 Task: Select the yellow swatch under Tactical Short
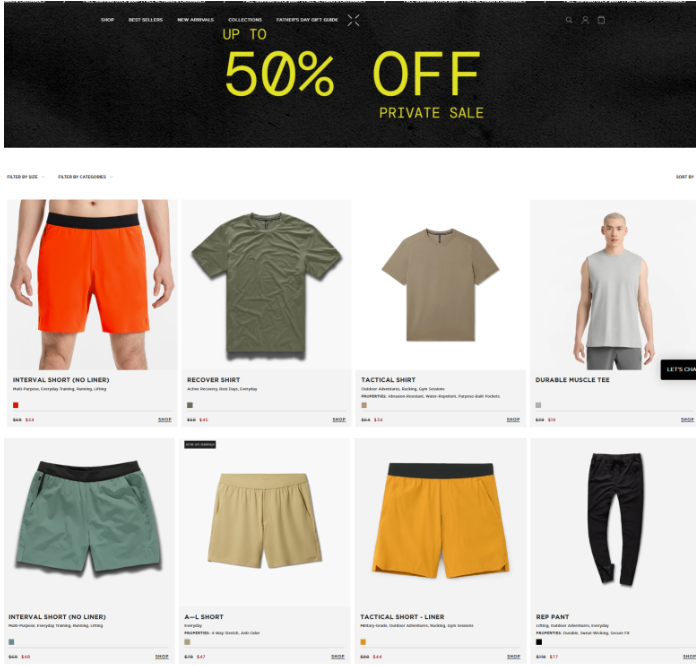(363, 642)
